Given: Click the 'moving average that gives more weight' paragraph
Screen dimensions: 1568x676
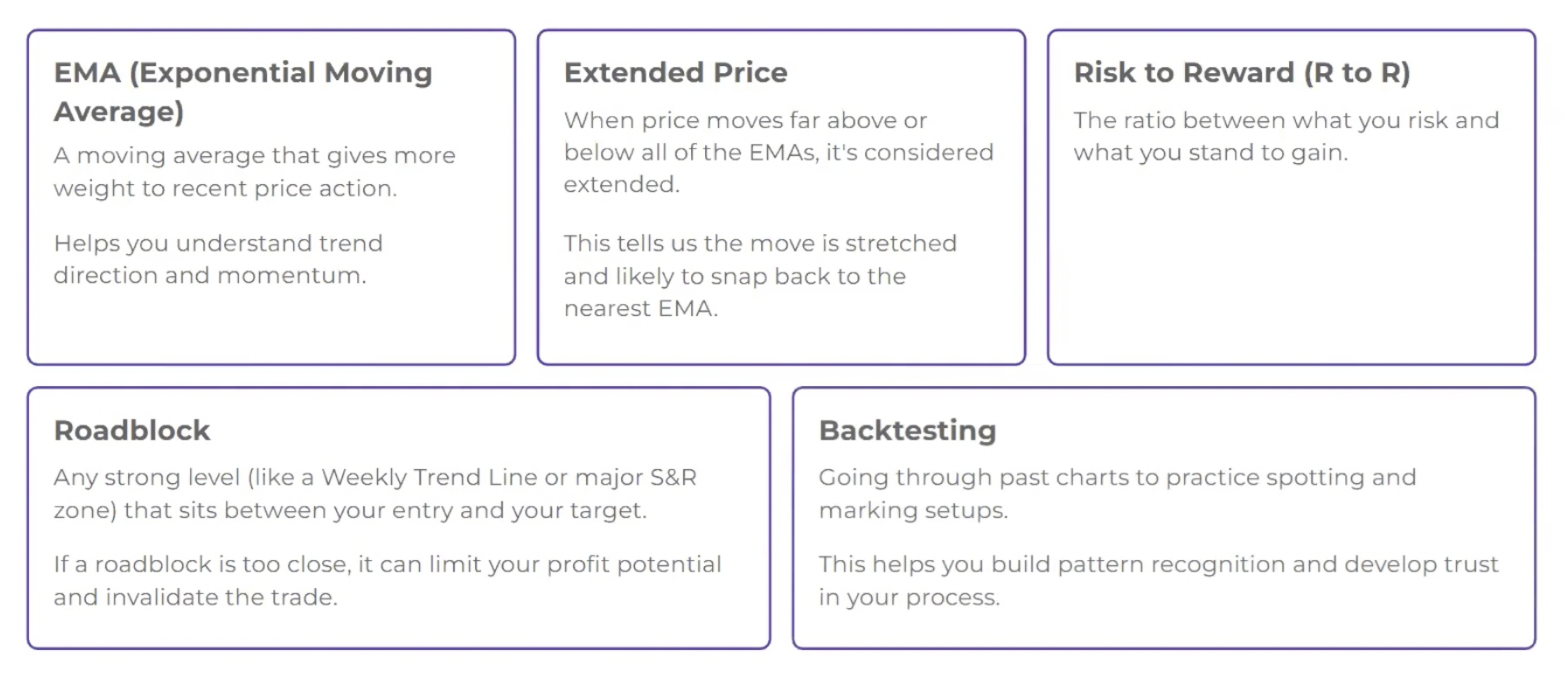Looking at the screenshot, I should click(x=254, y=171).
